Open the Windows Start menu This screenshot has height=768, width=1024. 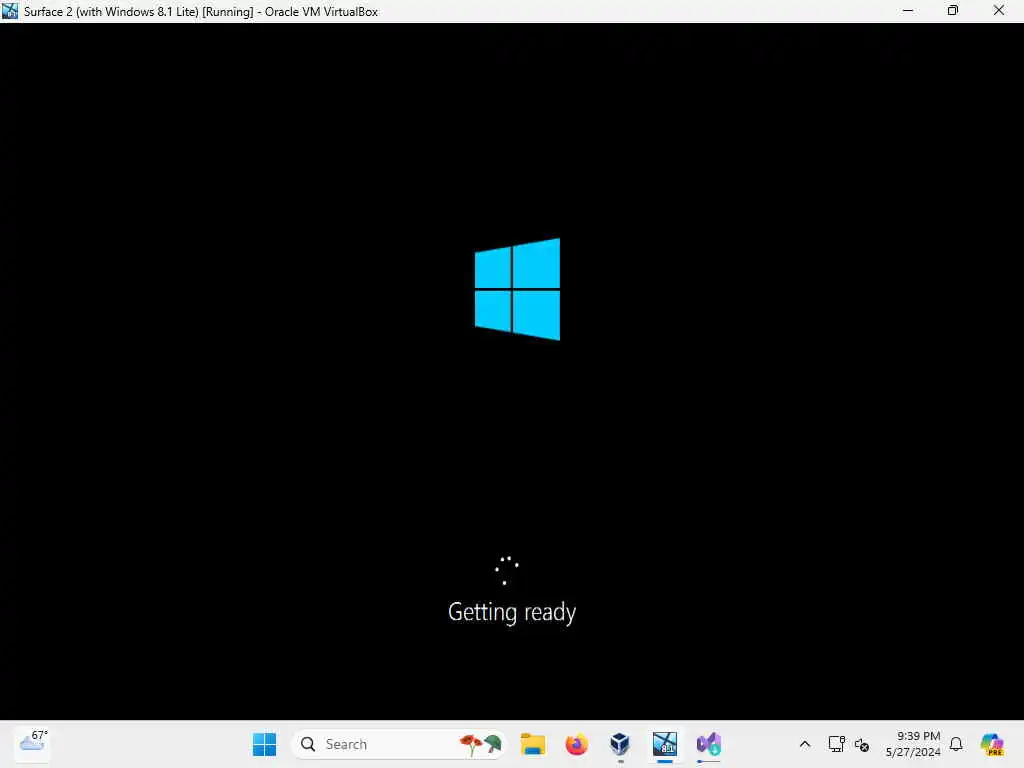(264, 744)
